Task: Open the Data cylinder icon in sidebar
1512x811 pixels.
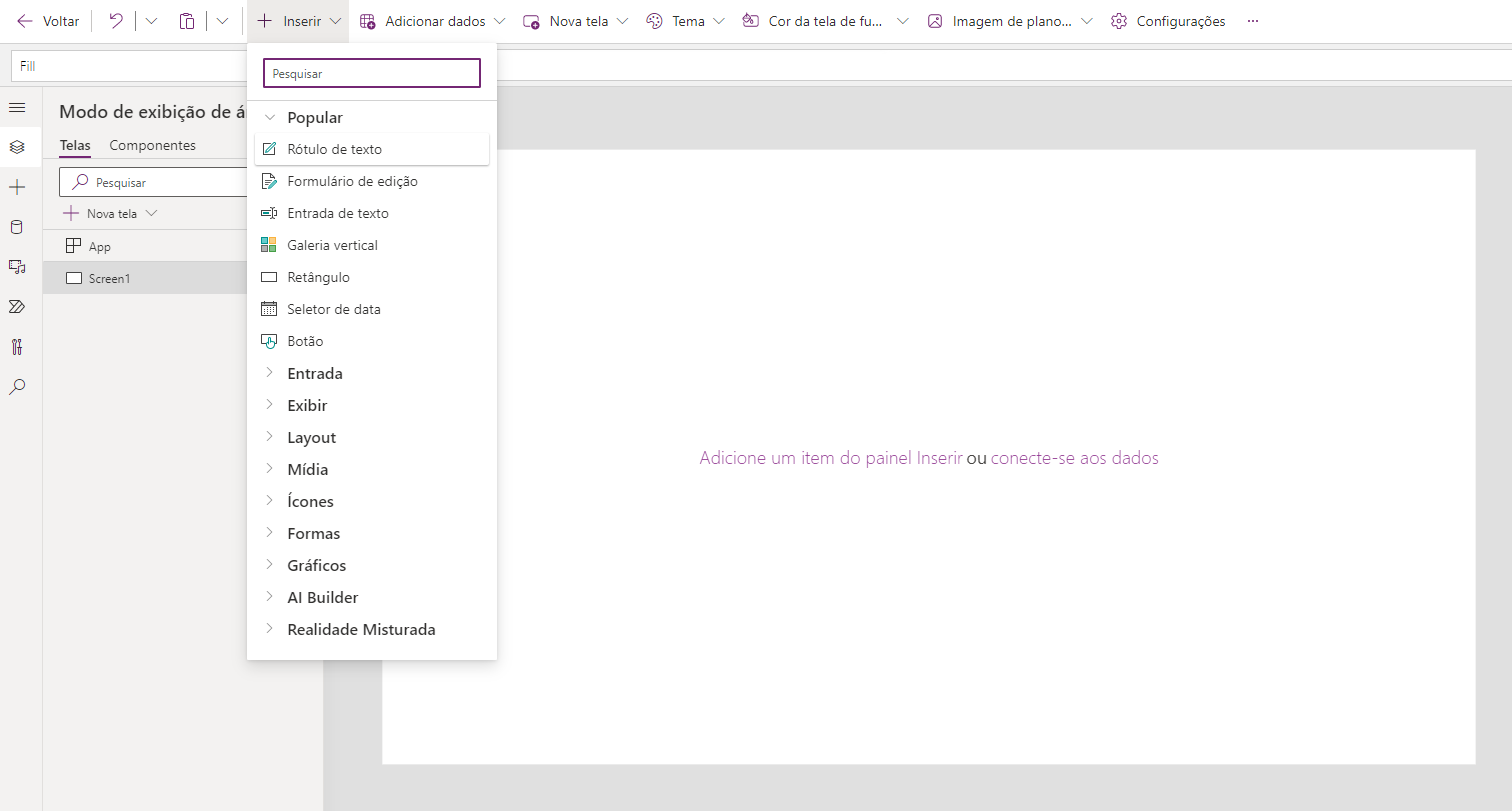Action: pos(17,227)
